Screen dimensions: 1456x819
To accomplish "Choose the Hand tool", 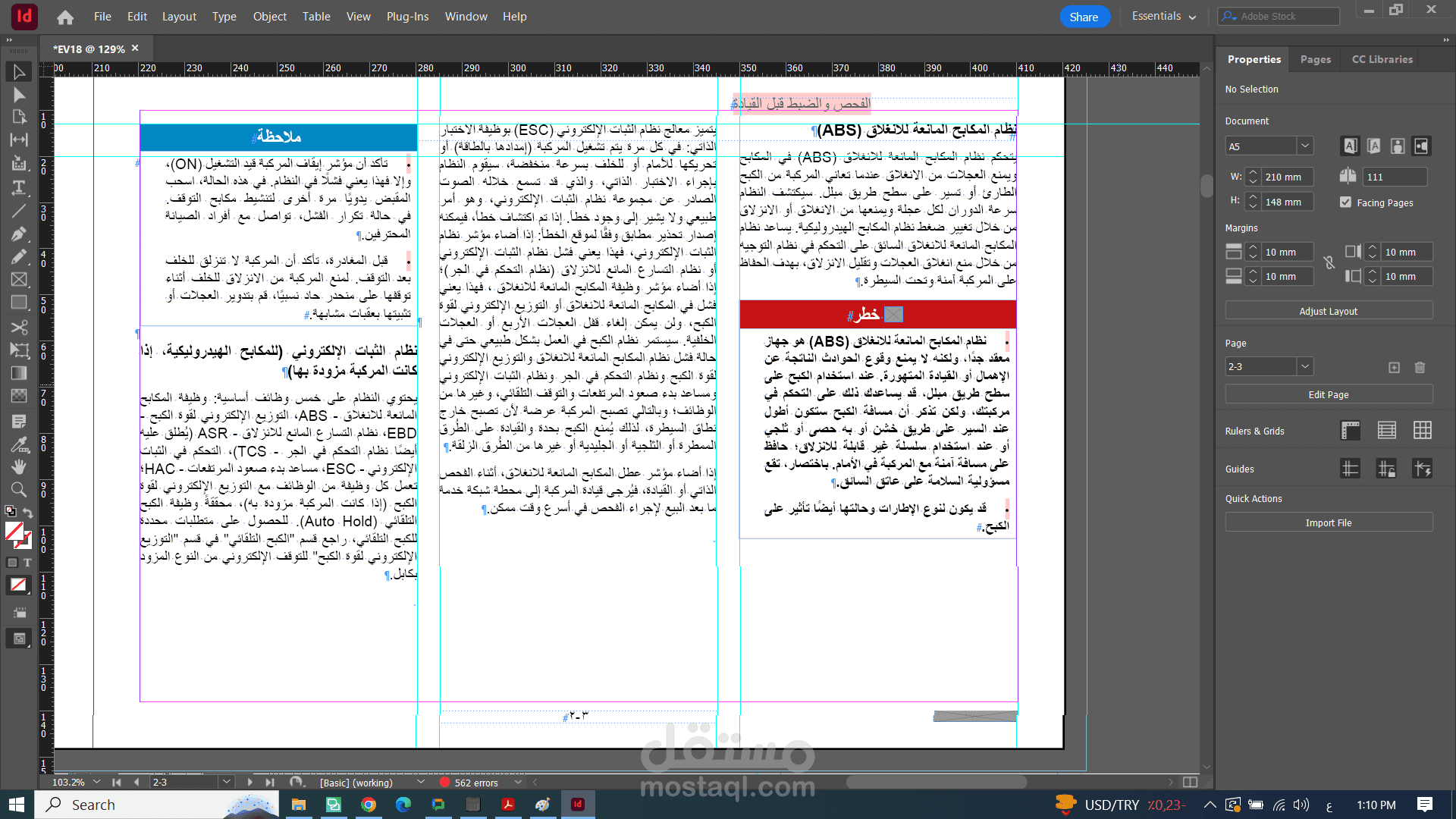I will 19,466.
